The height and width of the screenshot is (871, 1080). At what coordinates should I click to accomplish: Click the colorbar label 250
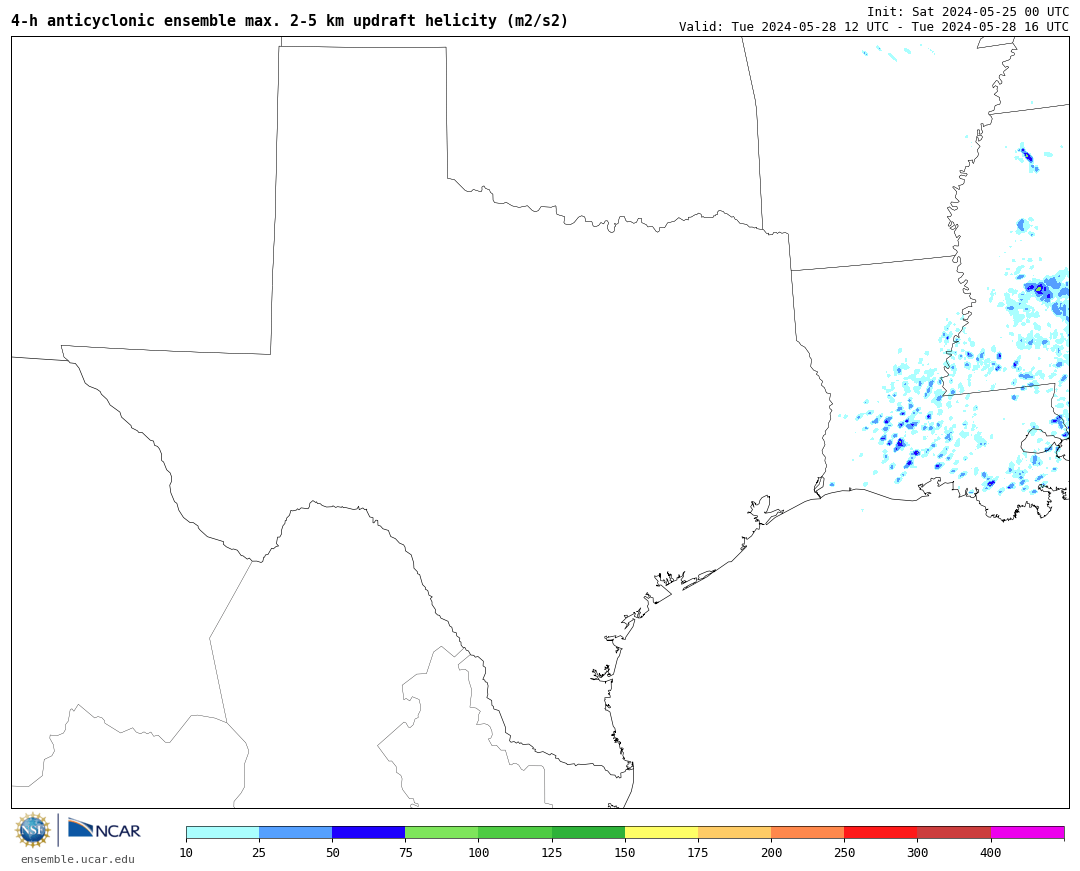click(844, 852)
